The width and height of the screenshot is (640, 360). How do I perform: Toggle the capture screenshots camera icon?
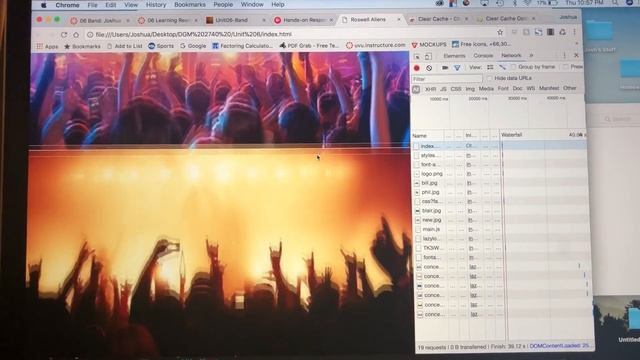coord(445,68)
